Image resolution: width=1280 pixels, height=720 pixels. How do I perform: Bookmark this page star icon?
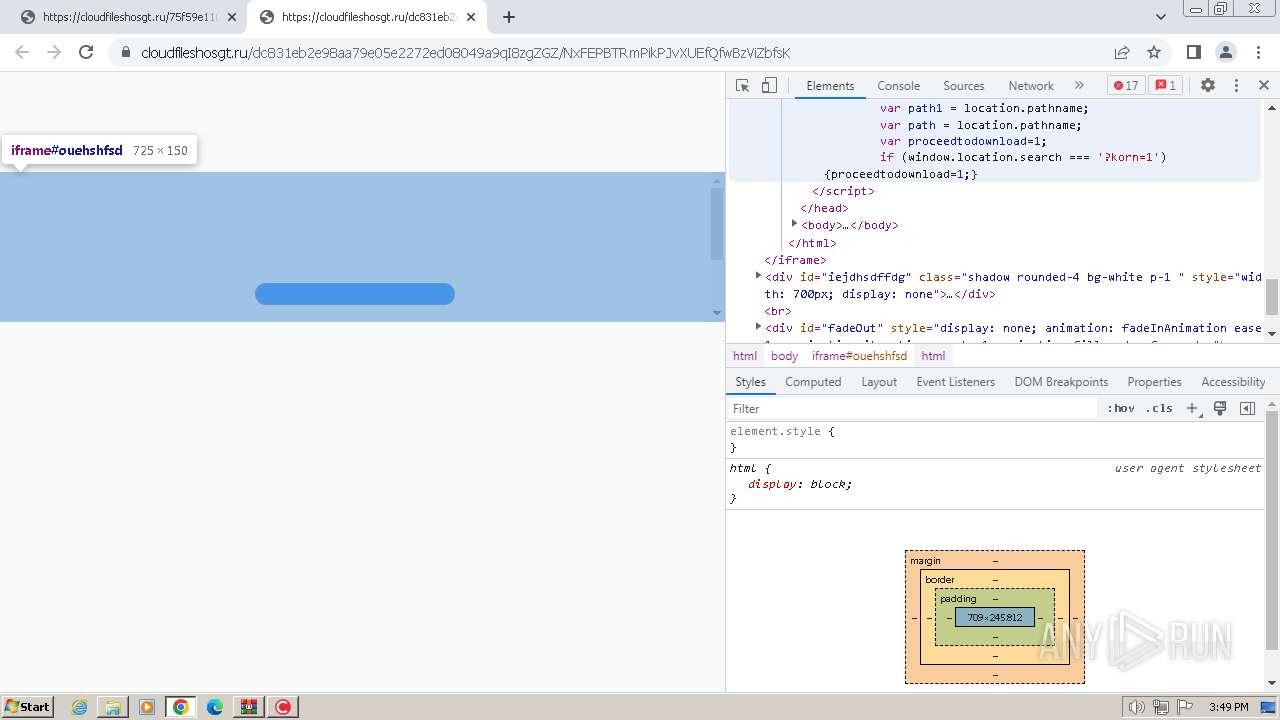1154,53
